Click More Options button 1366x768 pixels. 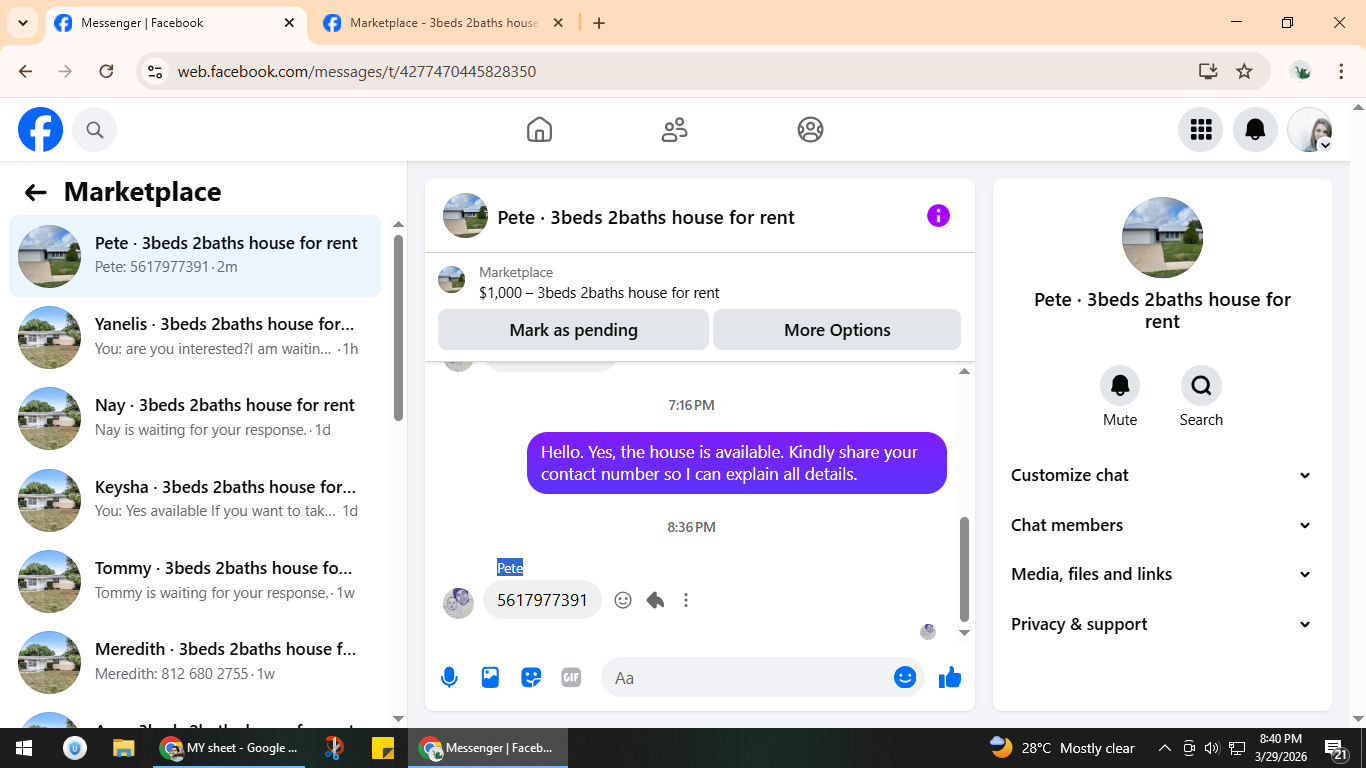pos(837,330)
